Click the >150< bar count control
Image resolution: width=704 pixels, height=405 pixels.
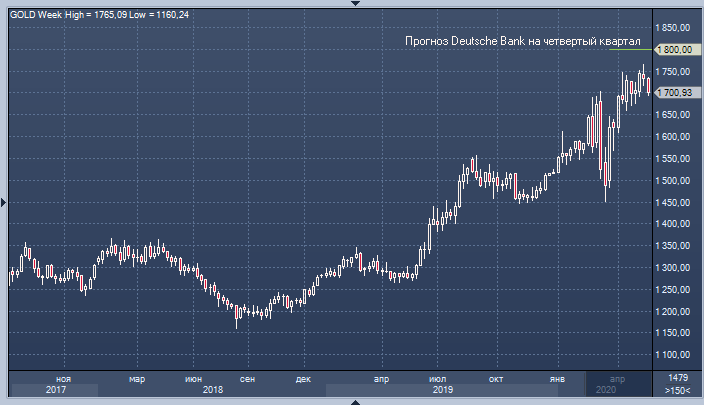click(x=676, y=390)
